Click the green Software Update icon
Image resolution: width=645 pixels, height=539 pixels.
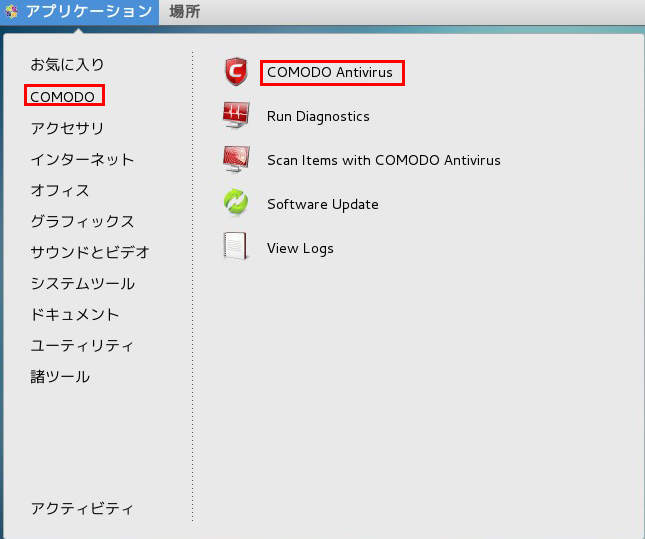point(236,204)
